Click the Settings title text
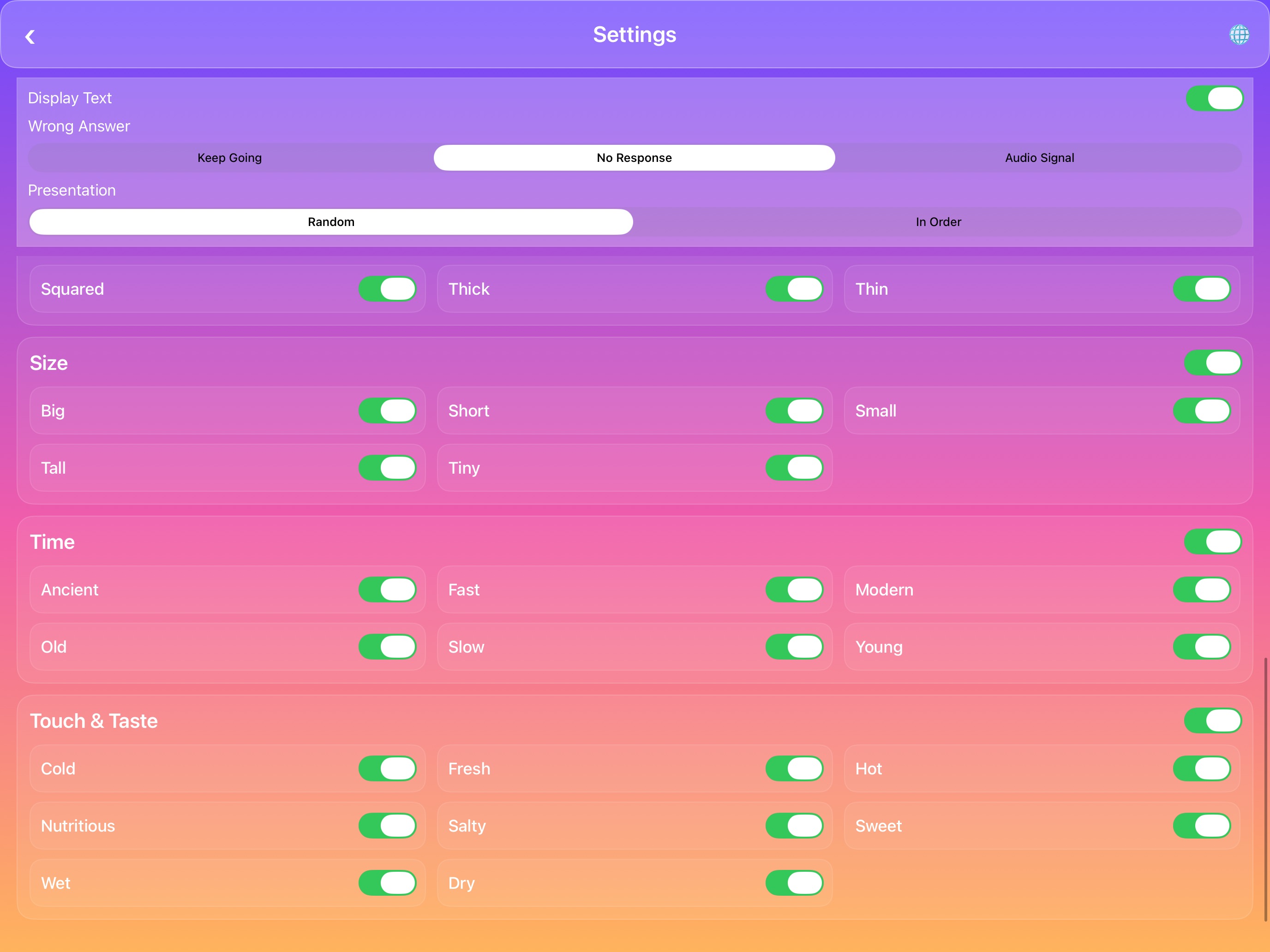 [635, 35]
